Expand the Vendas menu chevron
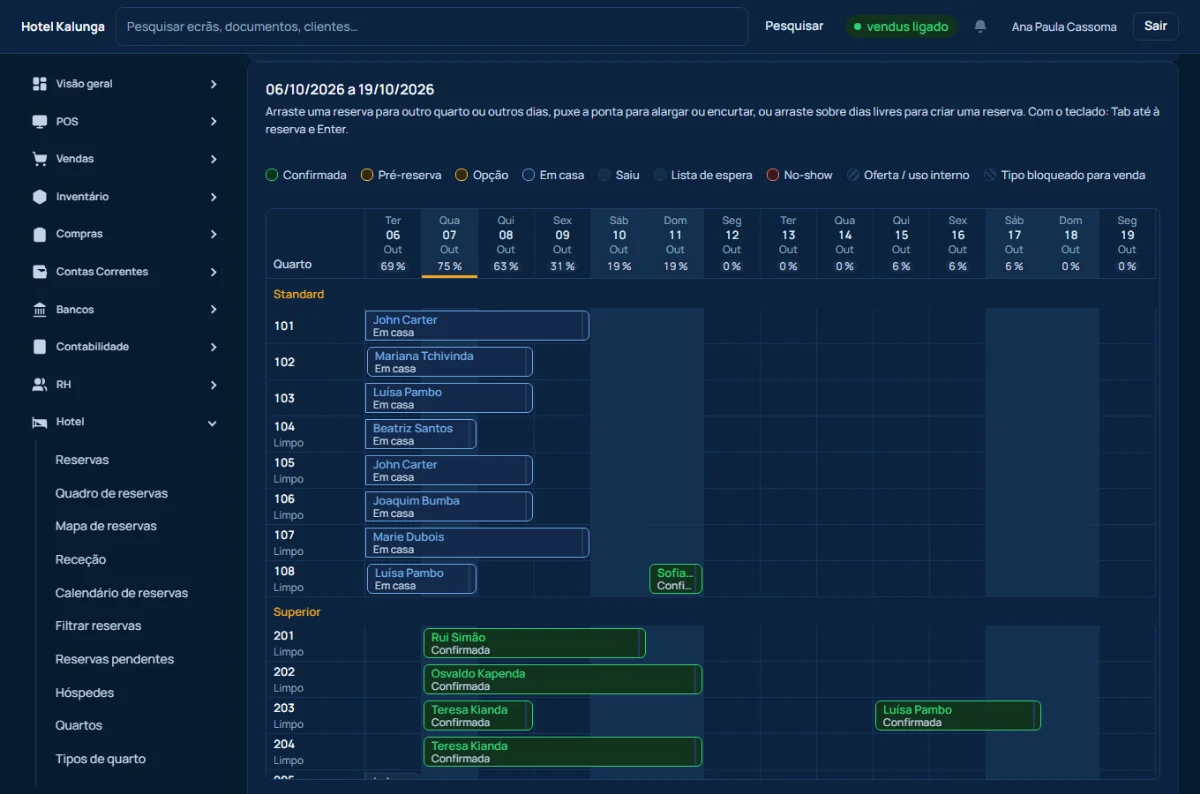This screenshot has height=794, width=1200. (x=213, y=159)
